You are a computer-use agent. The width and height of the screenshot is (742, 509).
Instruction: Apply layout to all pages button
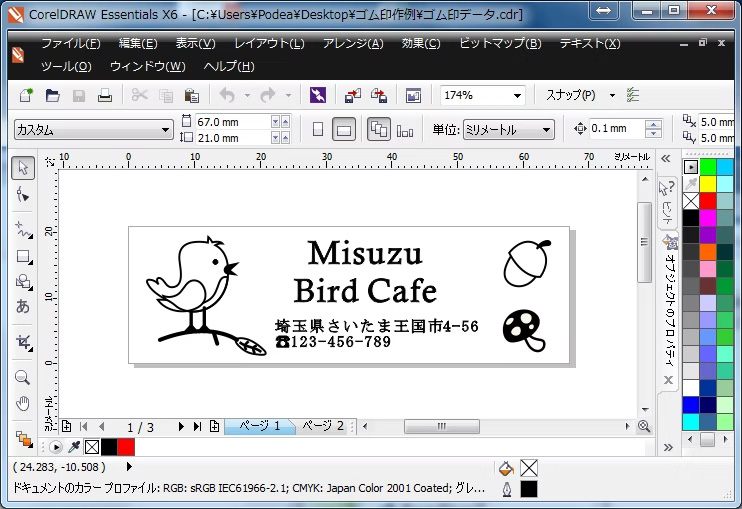click(379, 129)
